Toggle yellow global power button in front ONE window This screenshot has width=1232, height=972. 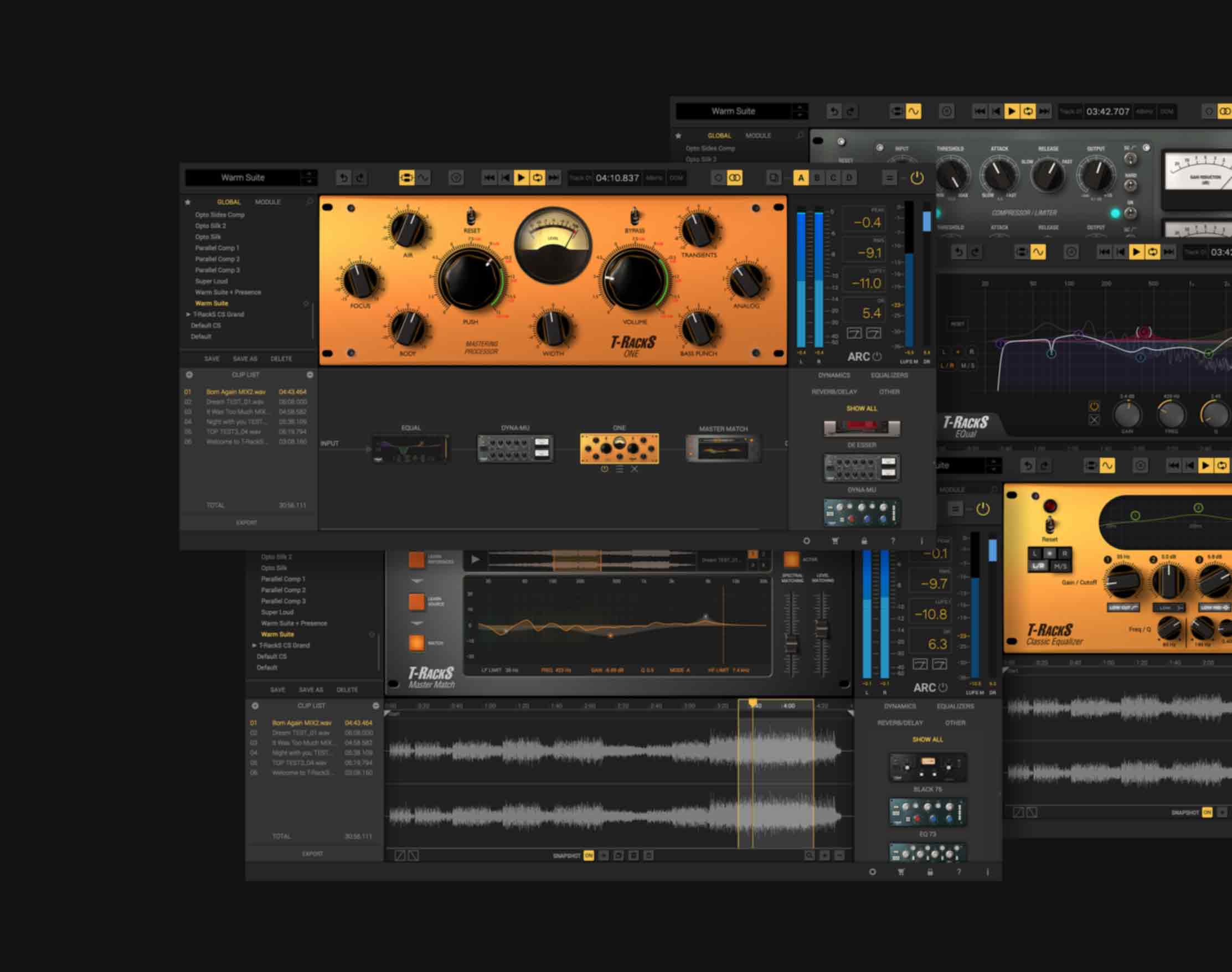tap(916, 178)
